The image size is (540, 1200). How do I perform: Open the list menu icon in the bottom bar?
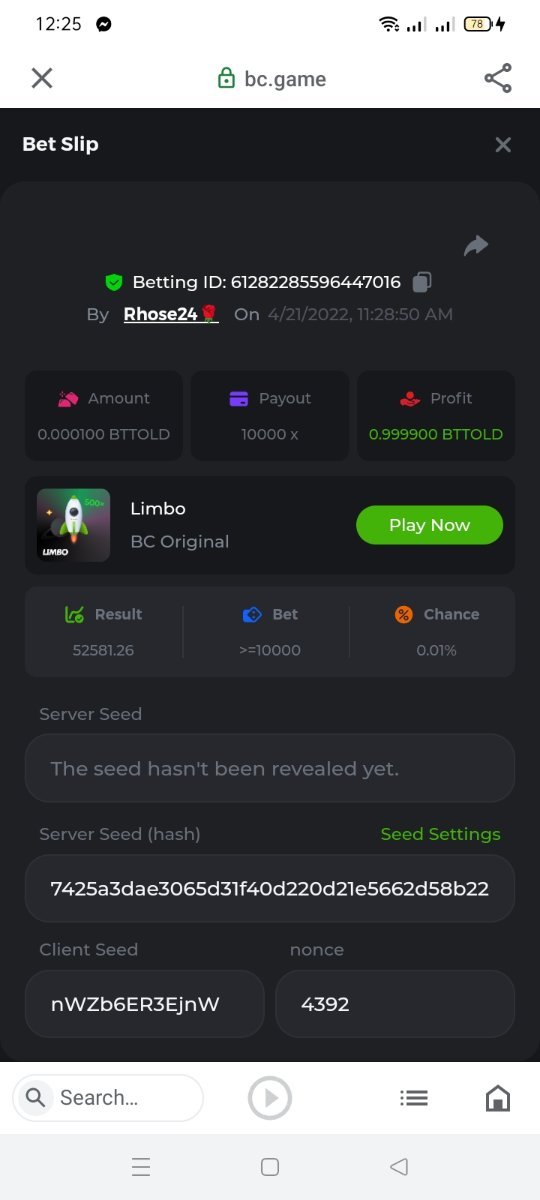click(414, 1098)
